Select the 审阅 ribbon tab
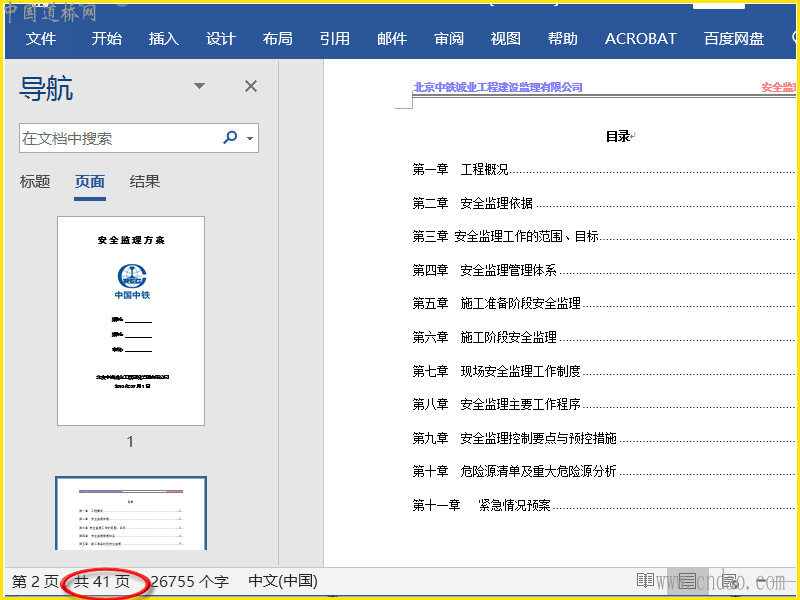This screenshot has height=600, width=800. (x=449, y=39)
